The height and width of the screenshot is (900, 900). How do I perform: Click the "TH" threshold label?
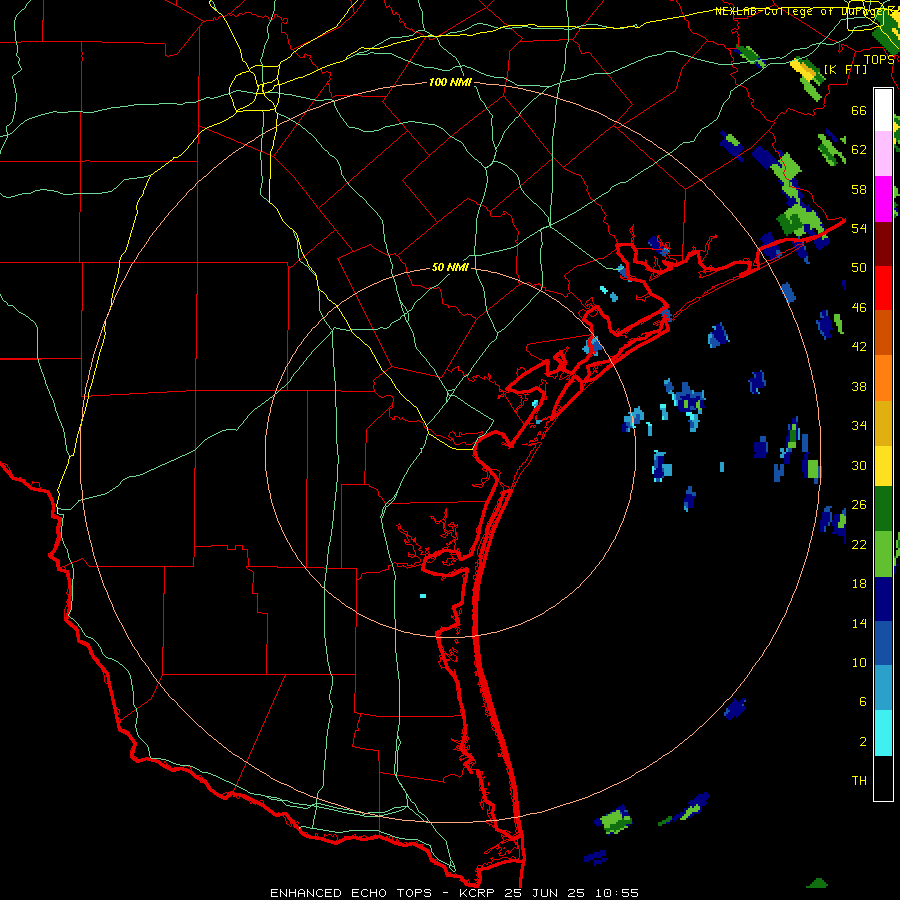coord(859,781)
